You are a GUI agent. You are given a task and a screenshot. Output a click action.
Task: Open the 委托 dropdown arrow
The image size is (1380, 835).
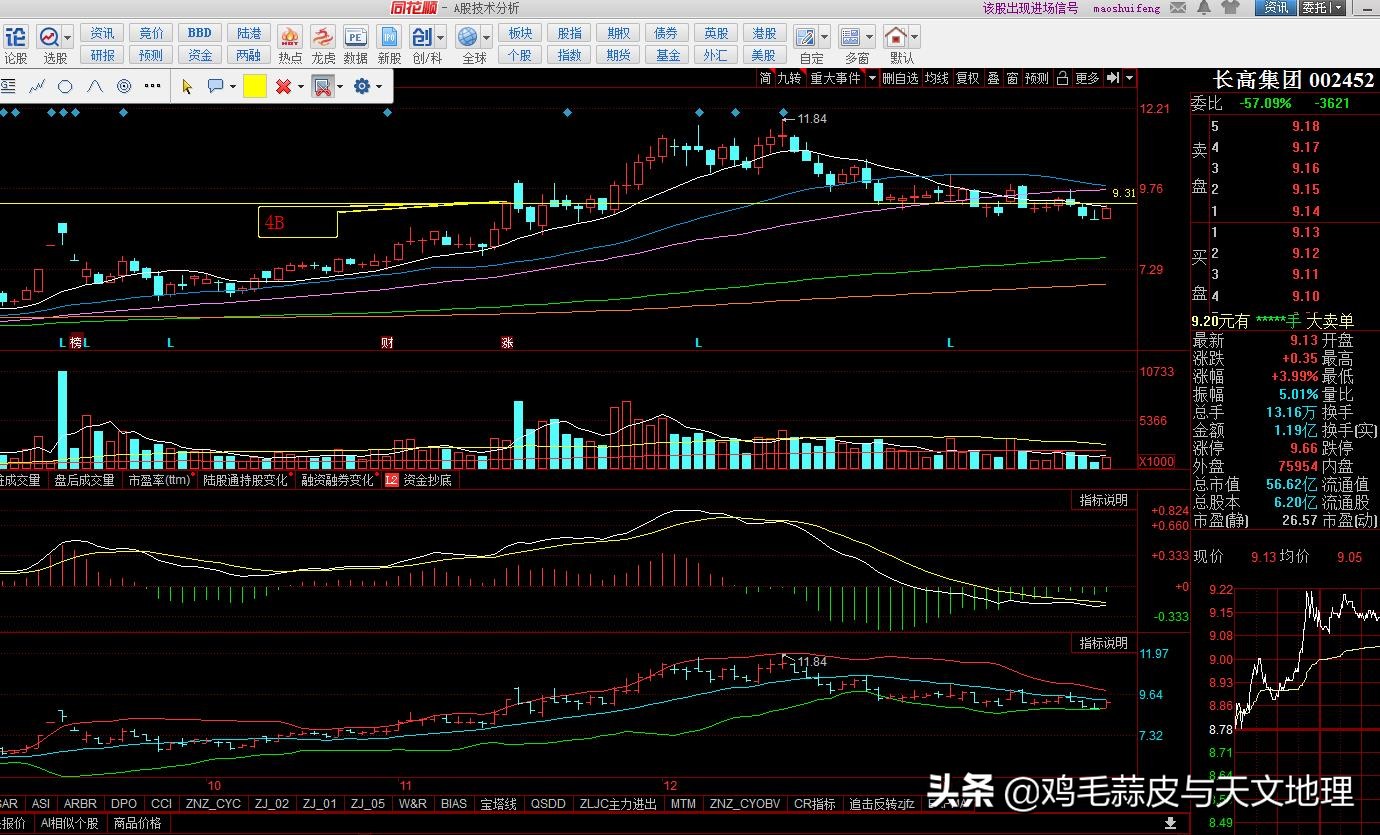1339,8
